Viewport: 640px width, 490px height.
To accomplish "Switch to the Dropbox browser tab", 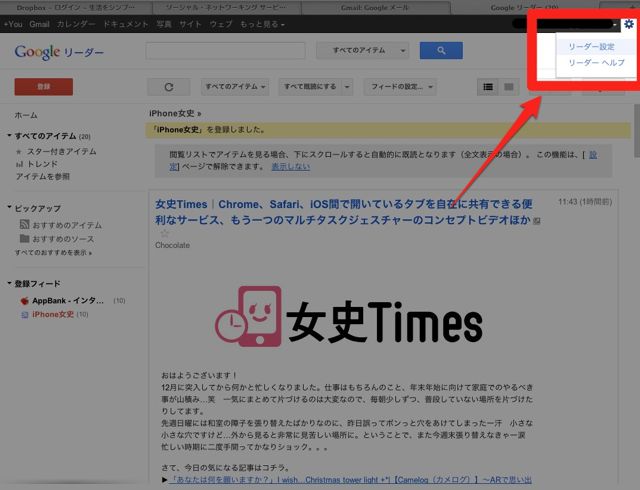I will 76,8.
